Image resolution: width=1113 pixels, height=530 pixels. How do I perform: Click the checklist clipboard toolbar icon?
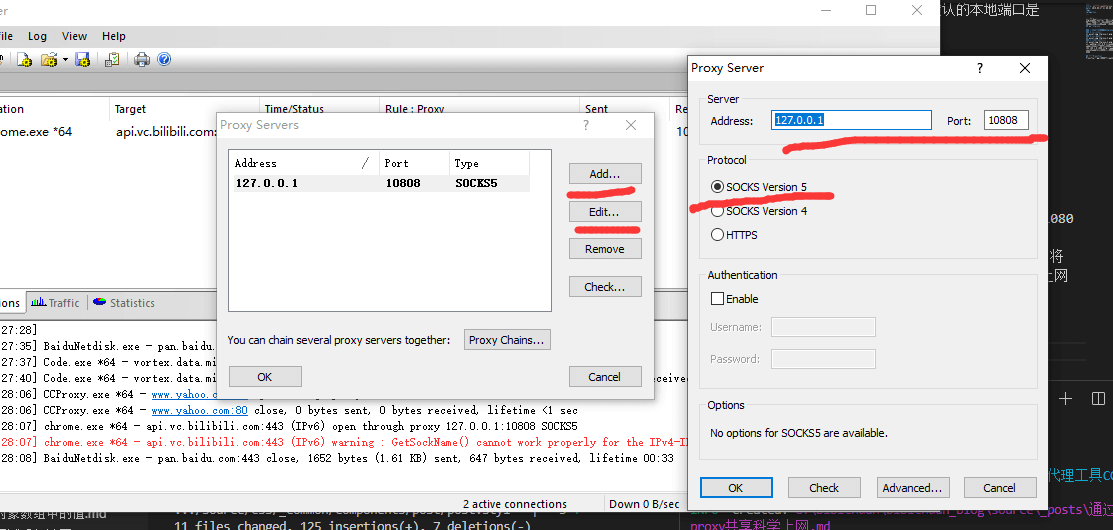coord(112,60)
